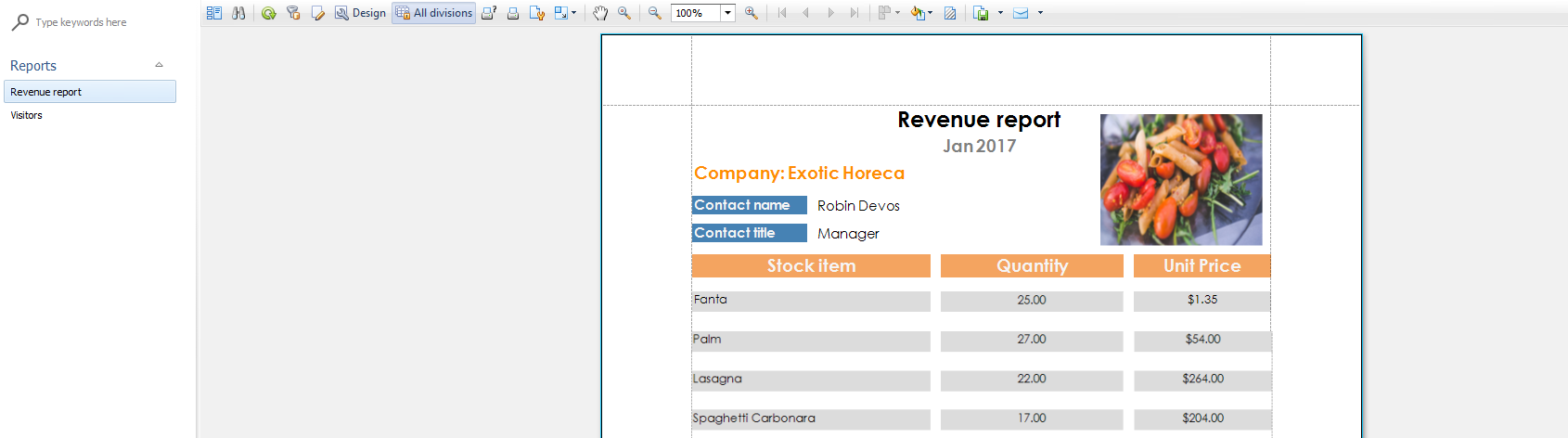Image resolution: width=1568 pixels, height=438 pixels.
Task: Click the printer print icon
Action: coord(512,13)
